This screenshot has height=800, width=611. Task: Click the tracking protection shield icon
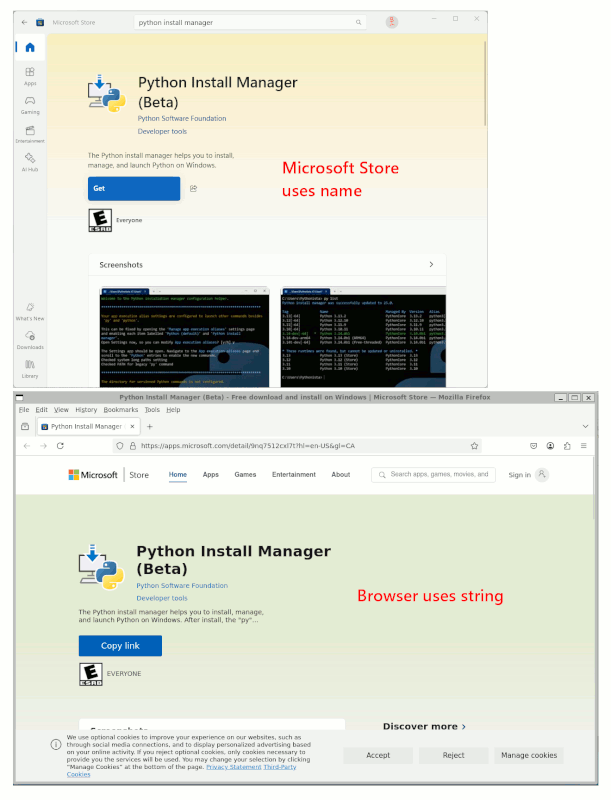(120, 446)
